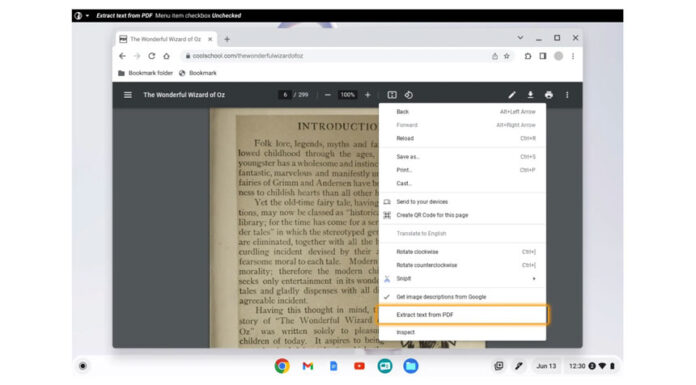Open the calendar via Jun 13 date
Viewport: 696px width, 385px height.
click(546, 366)
